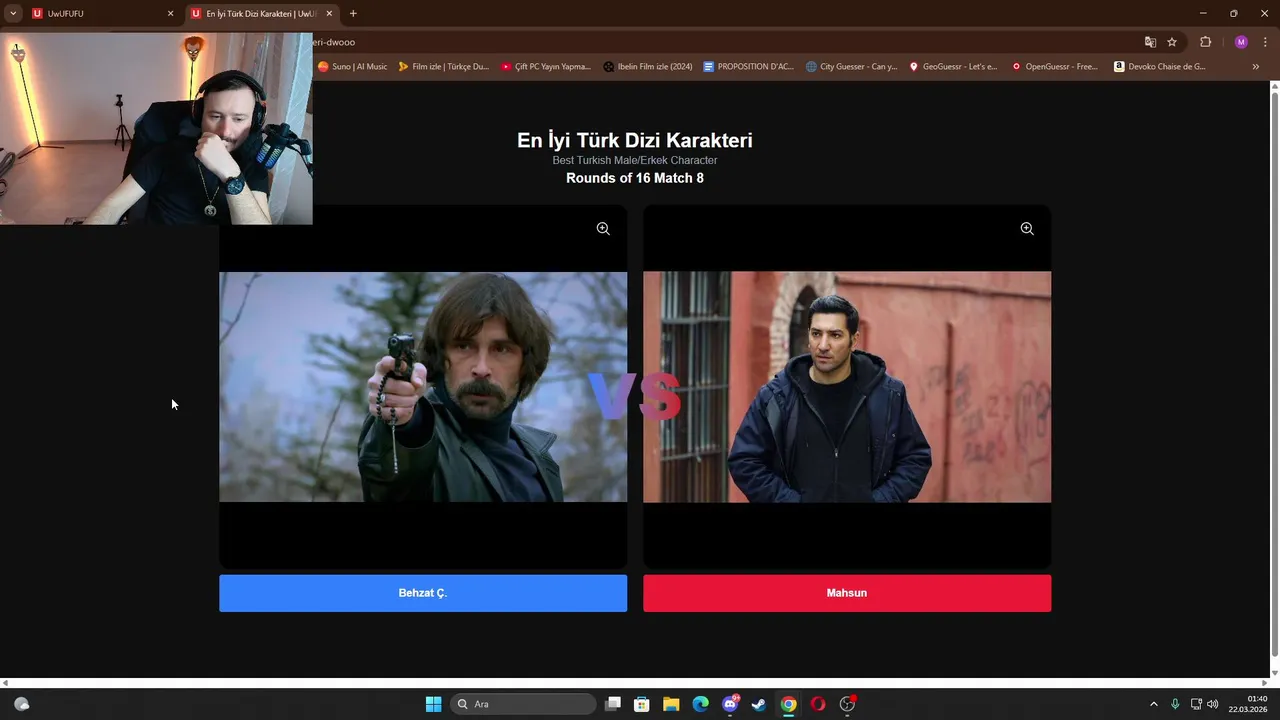Close the En İyi Türk Dizi Karakteri tab
This screenshot has width=1280, height=720.
click(x=329, y=14)
